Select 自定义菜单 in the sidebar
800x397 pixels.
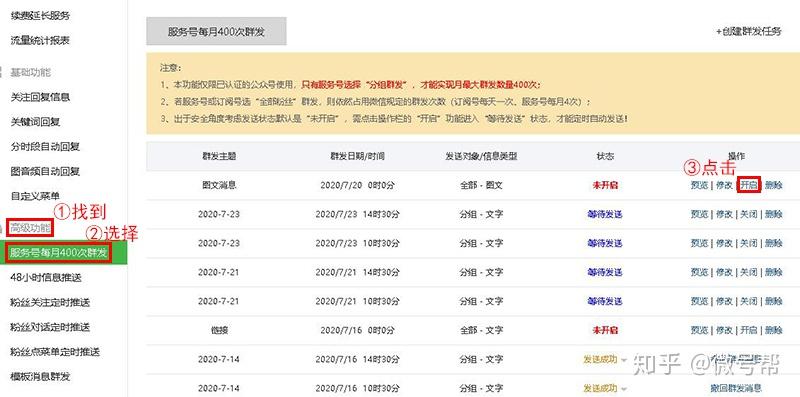36,196
